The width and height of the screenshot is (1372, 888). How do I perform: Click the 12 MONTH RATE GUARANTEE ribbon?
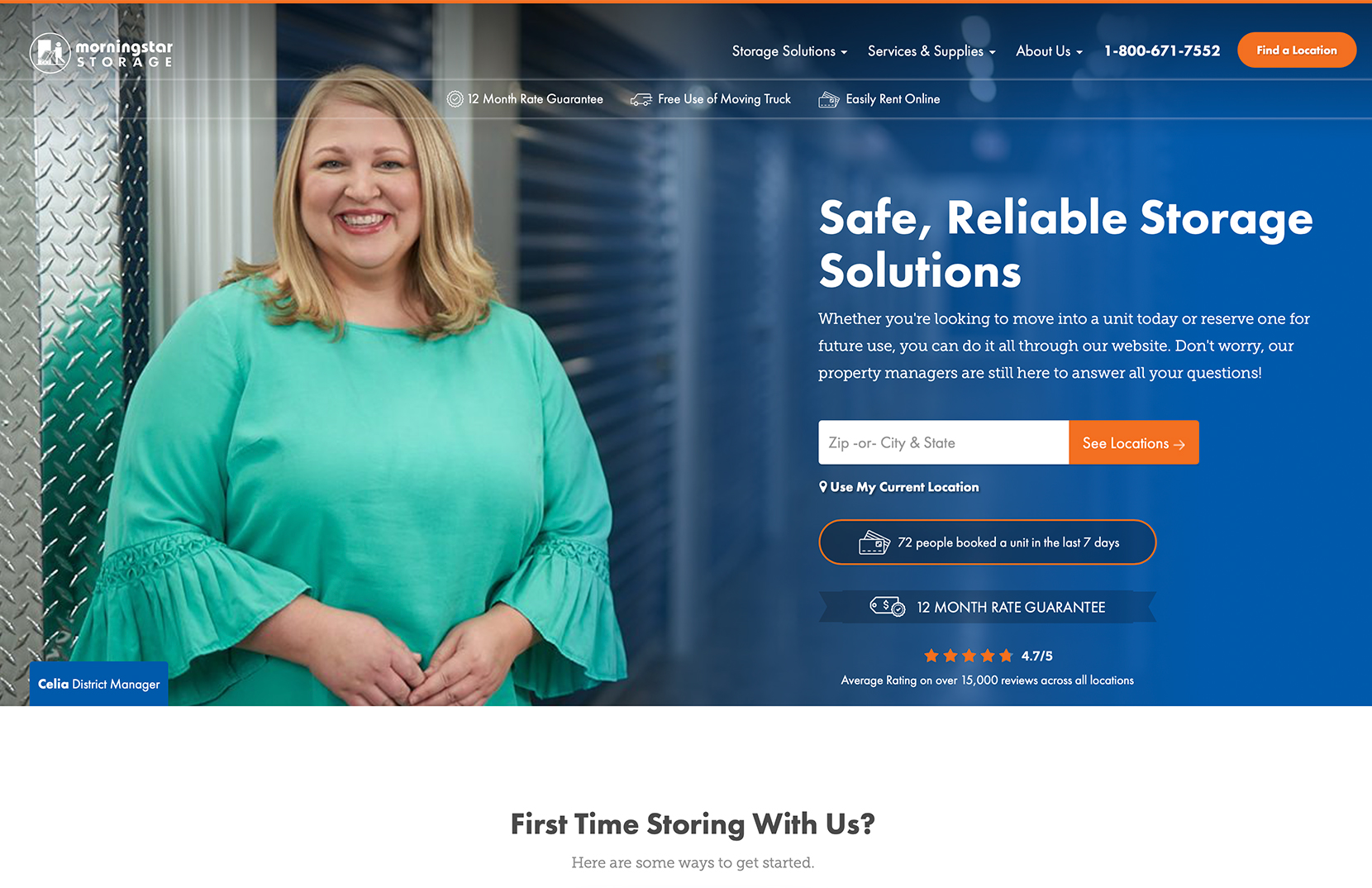click(x=988, y=607)
